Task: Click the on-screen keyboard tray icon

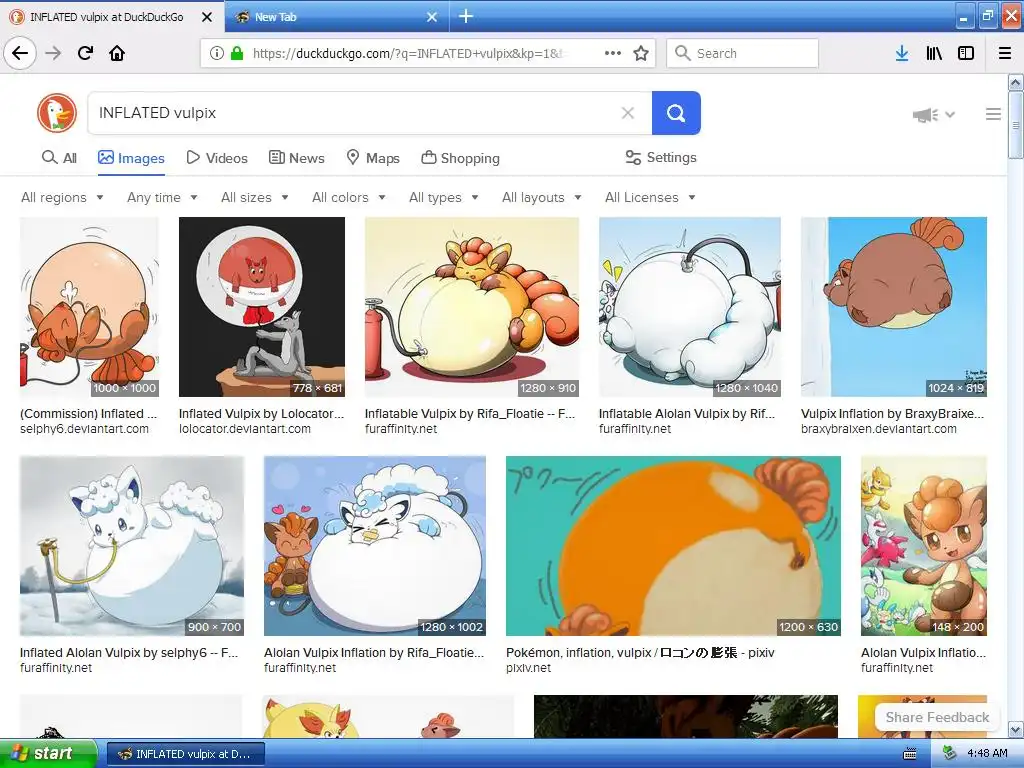Action: [909, 754]
